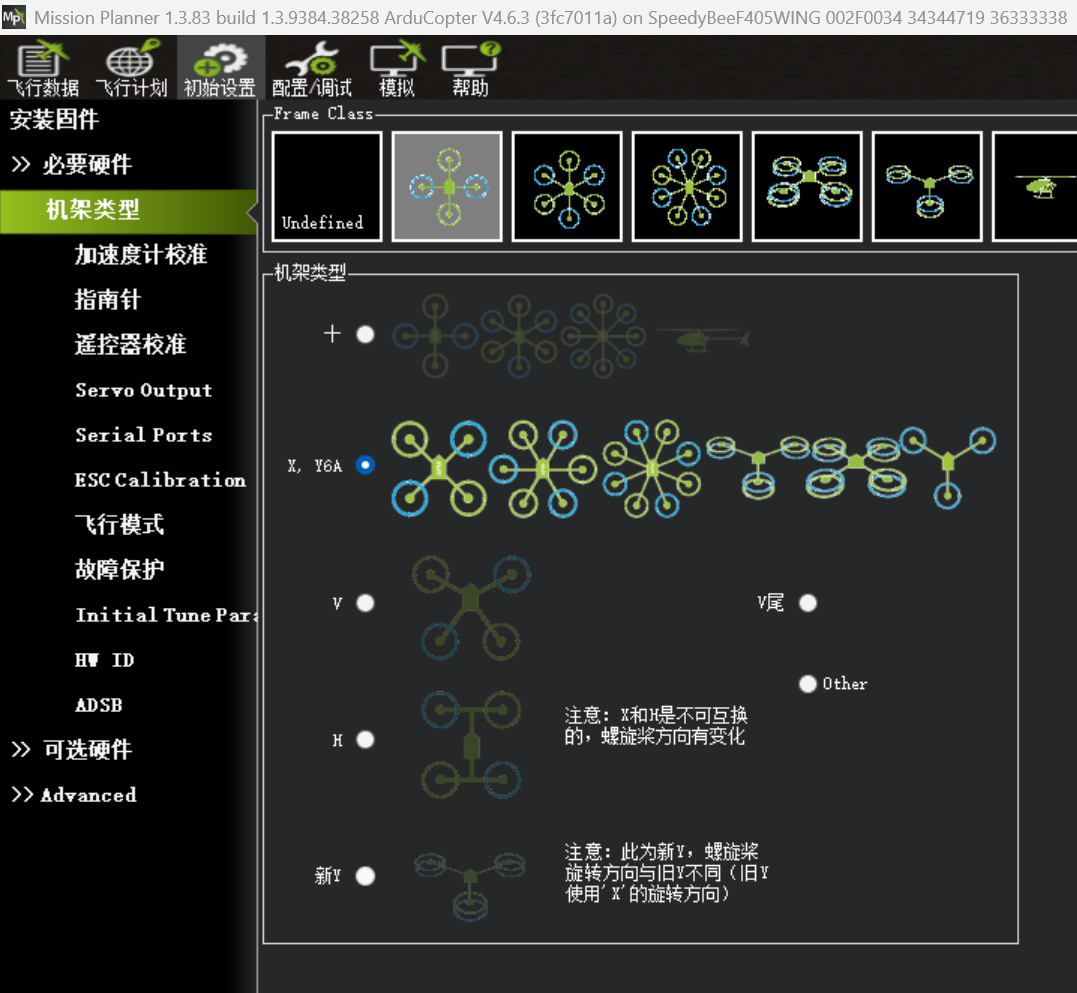Image resolution: width=1077 pixels, height=993 pixels.
Task: Expand the Advanced group
Action: click(74, 795)
